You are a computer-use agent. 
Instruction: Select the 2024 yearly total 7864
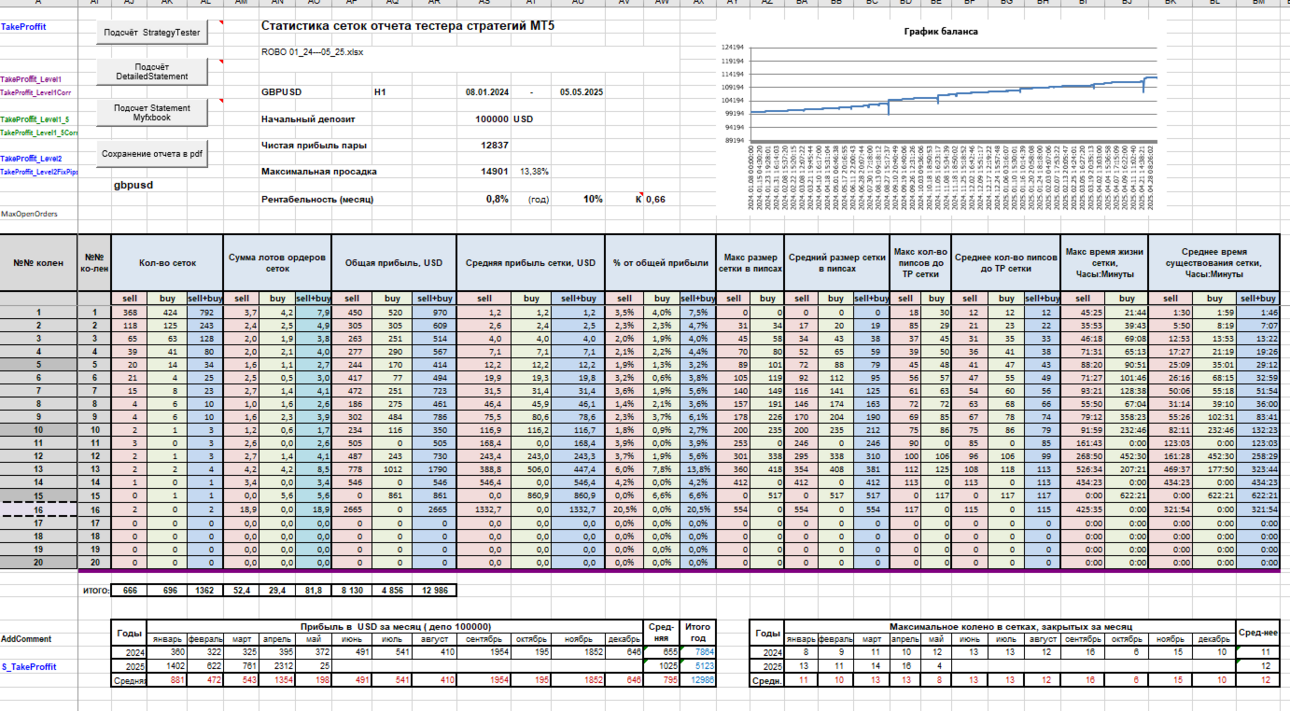699,651
